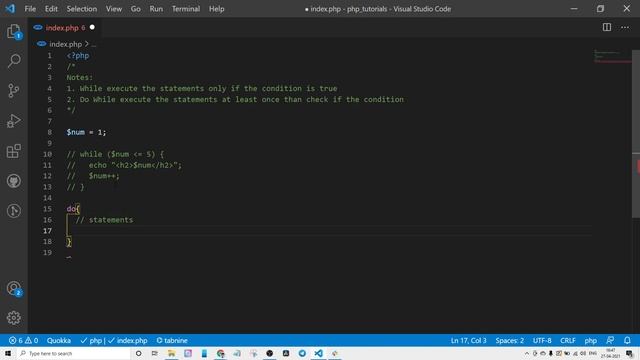Open the Terminal menu

[186, 9]
